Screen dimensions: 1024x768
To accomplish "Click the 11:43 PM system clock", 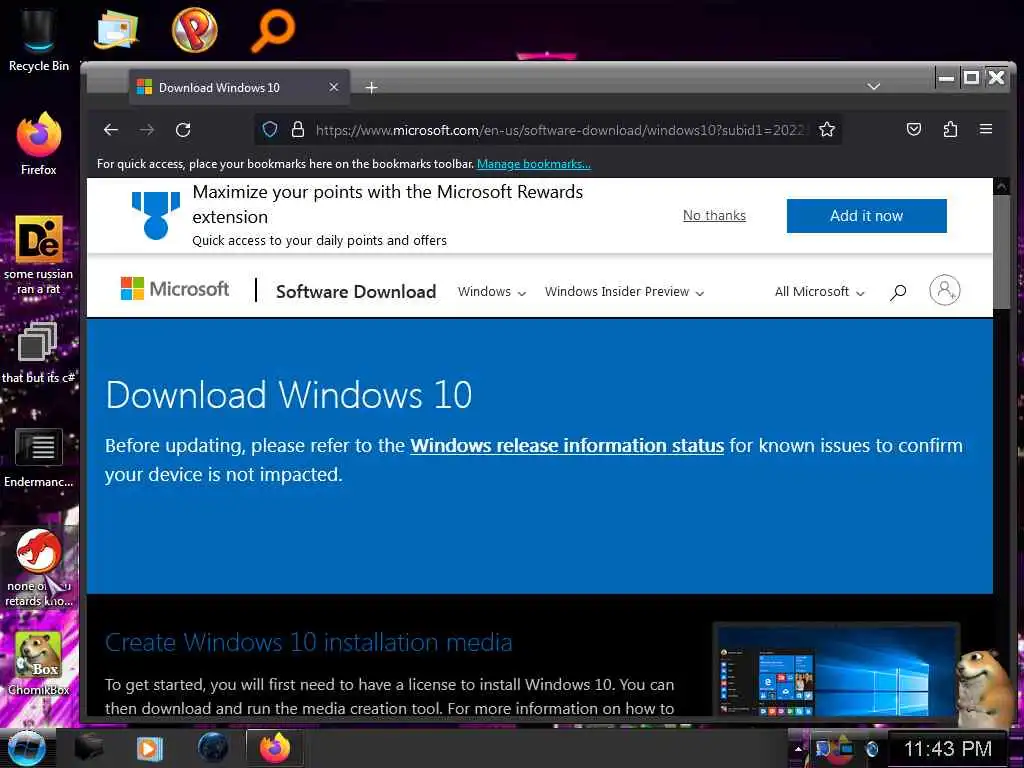I will [x=948, y=748].
